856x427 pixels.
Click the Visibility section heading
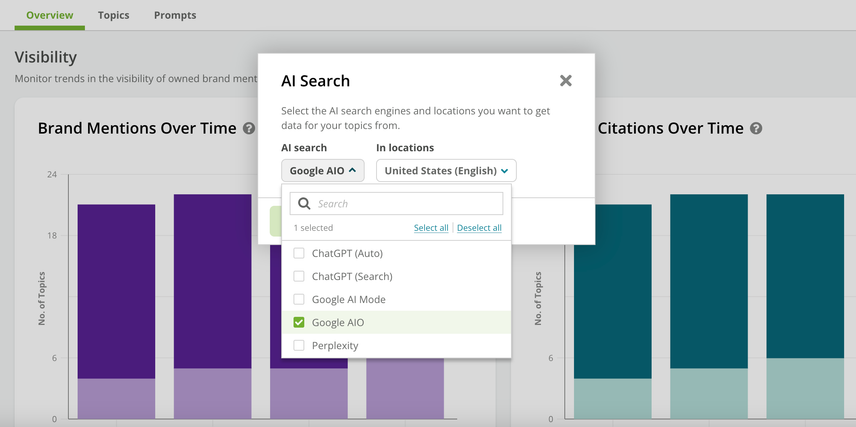pos(46,57)
